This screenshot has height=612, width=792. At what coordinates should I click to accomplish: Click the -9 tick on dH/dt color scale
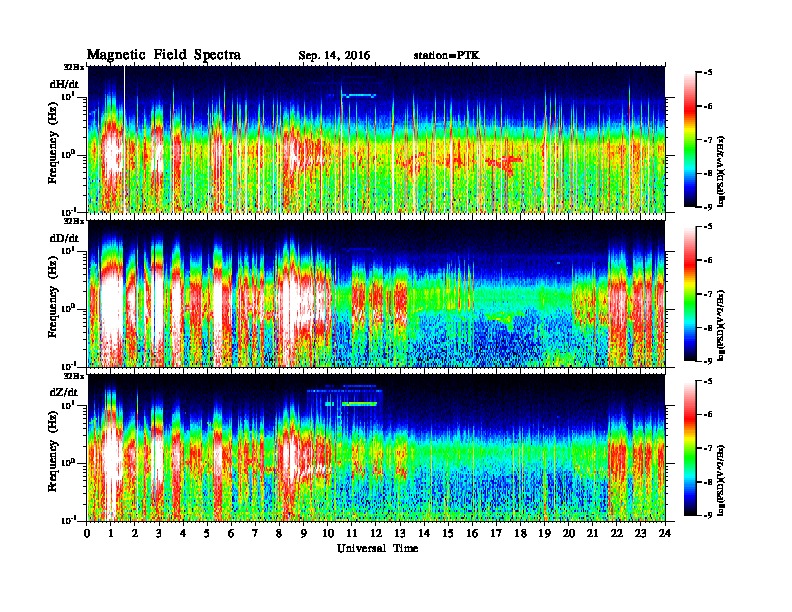click(709, 207)
